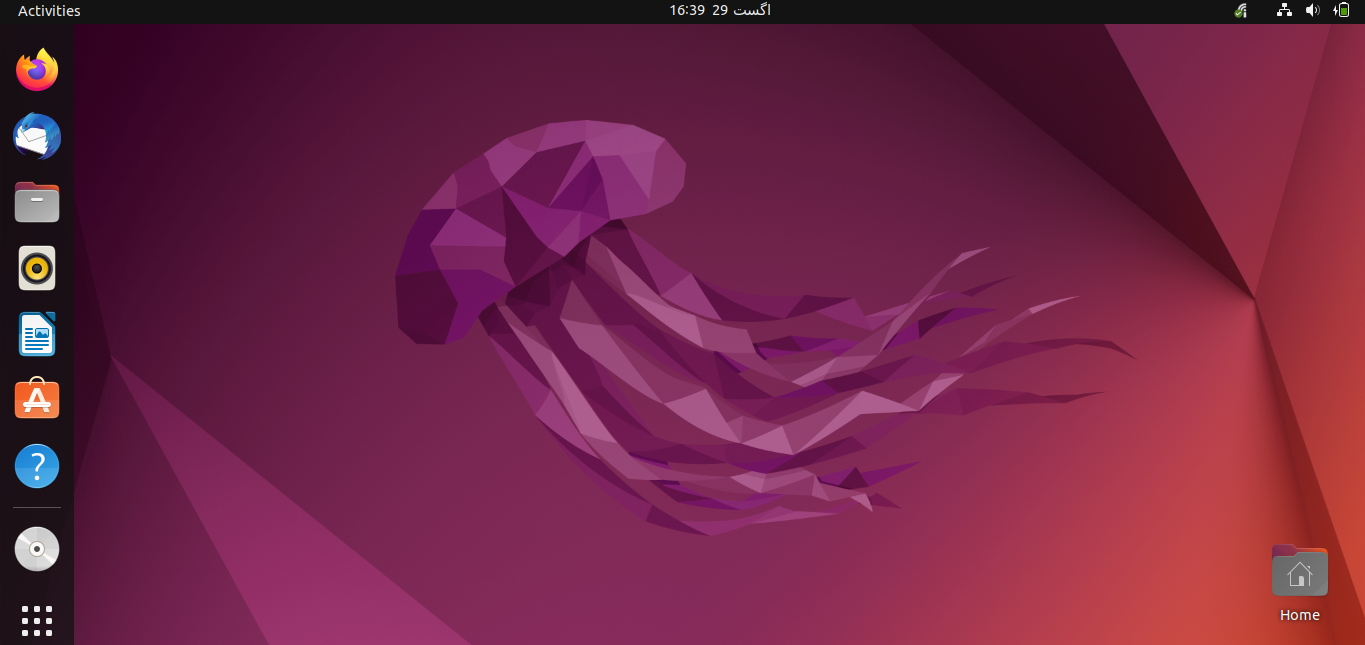Click the volume speaker icon in top bar

tap(1313, 11)
